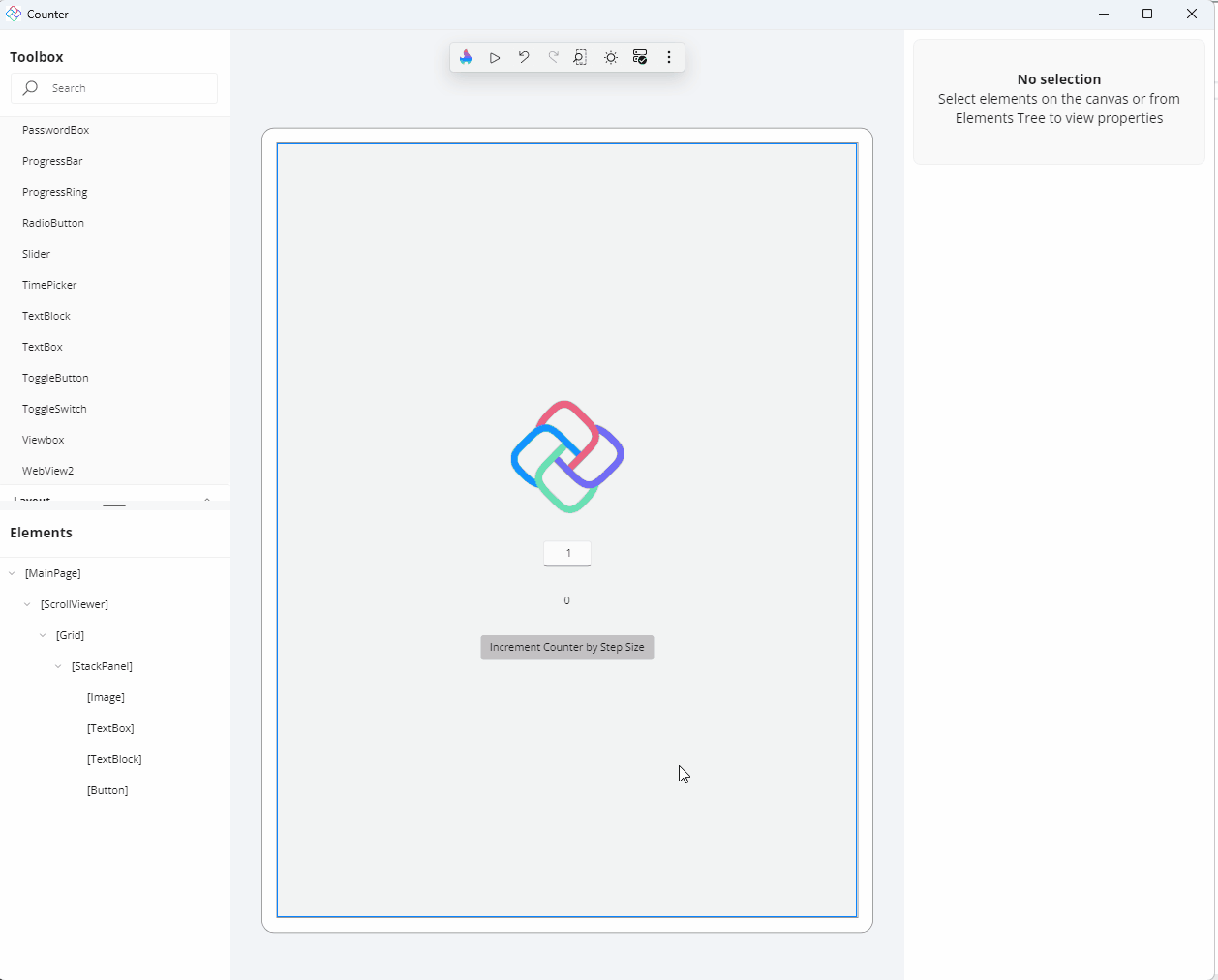Select the element picker icon
1218x980 pixels.
click(x=581, y=57)
